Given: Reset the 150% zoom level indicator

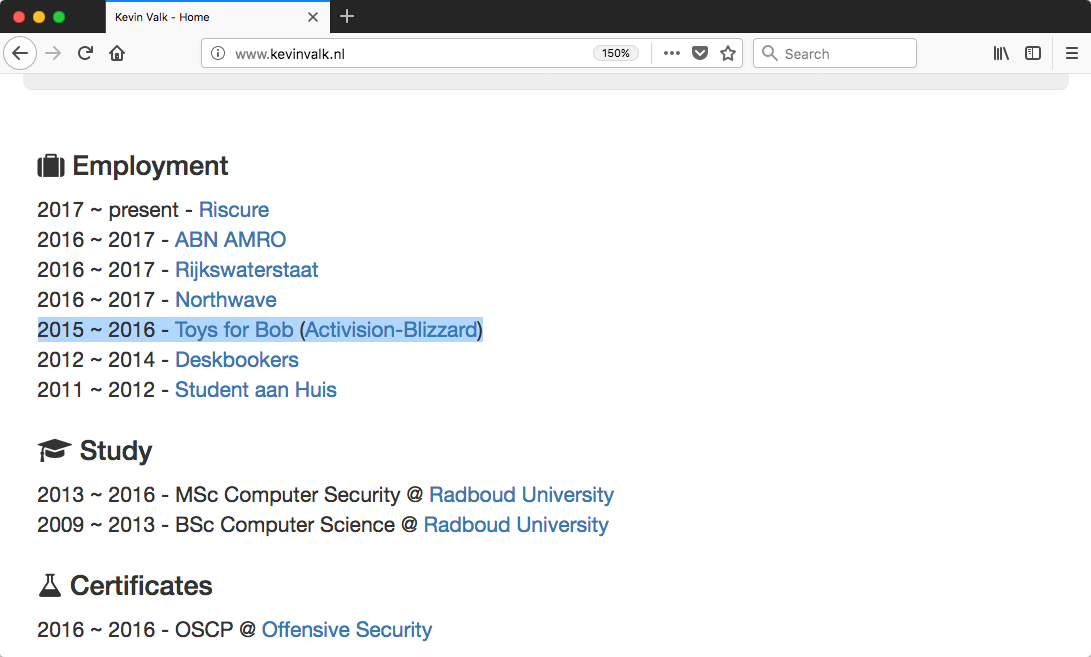Looking at the screenshot, I should (615, 54).
